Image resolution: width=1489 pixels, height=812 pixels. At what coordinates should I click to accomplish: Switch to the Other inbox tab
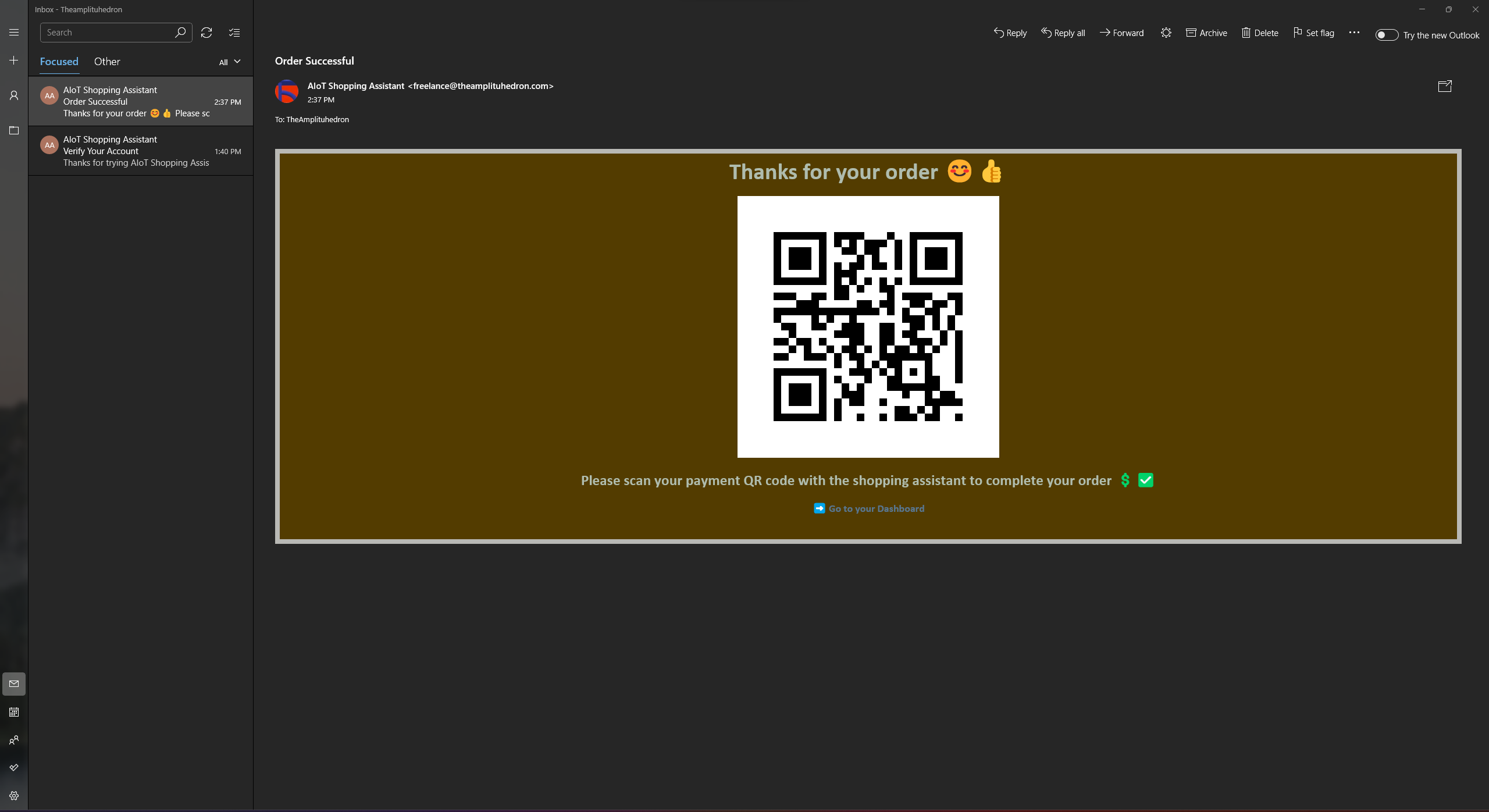tap(107, 62)
